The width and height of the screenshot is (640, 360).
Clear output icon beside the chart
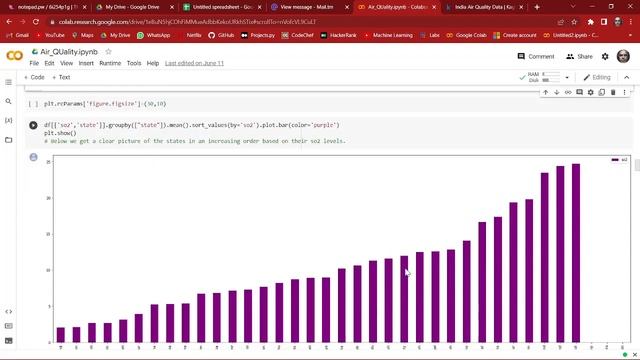tap(33, 157)
